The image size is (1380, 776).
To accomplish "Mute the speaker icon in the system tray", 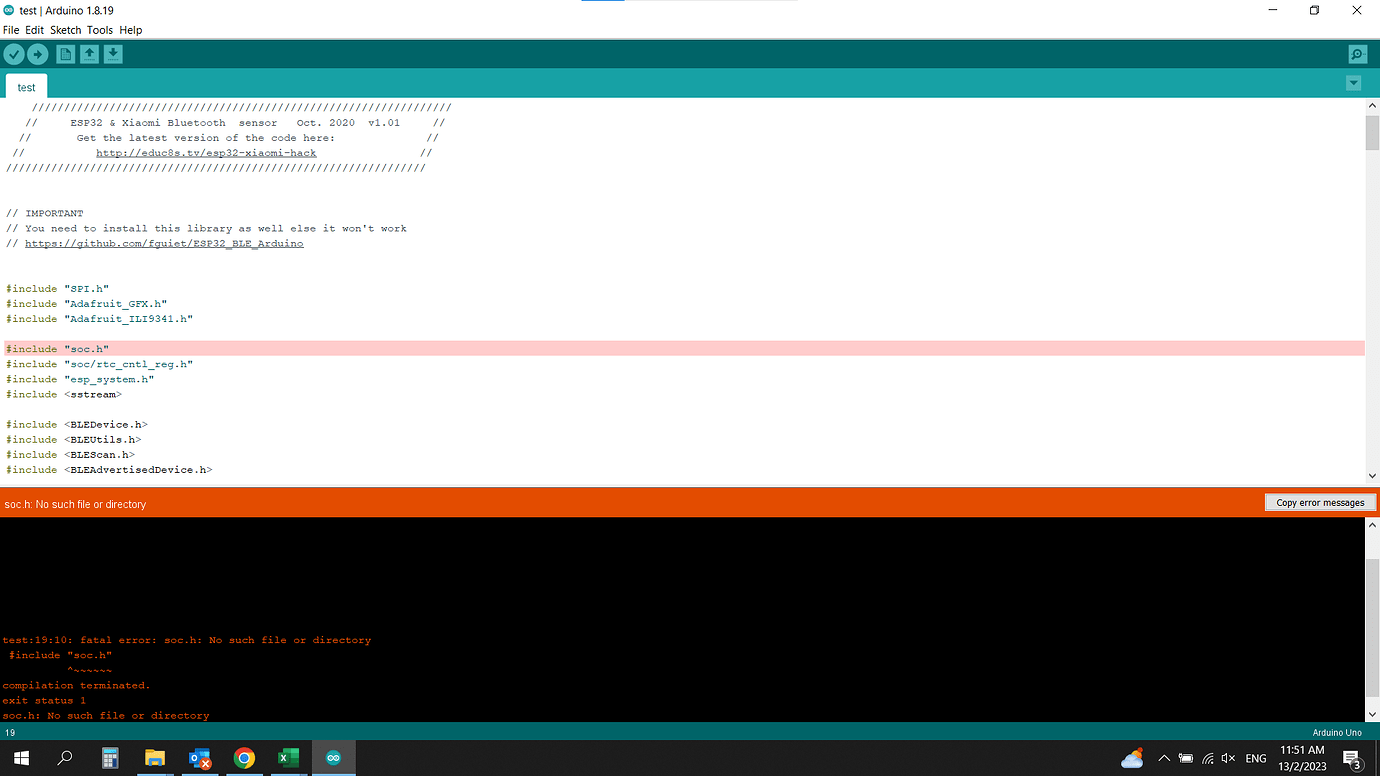I will (x=1227, y=758).
